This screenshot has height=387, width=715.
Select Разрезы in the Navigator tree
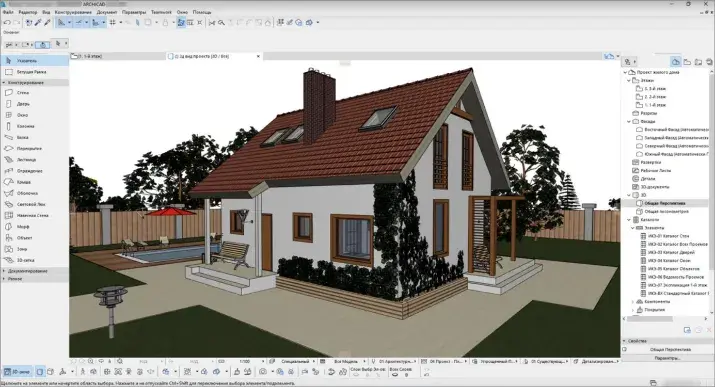[x=648, y=113]
